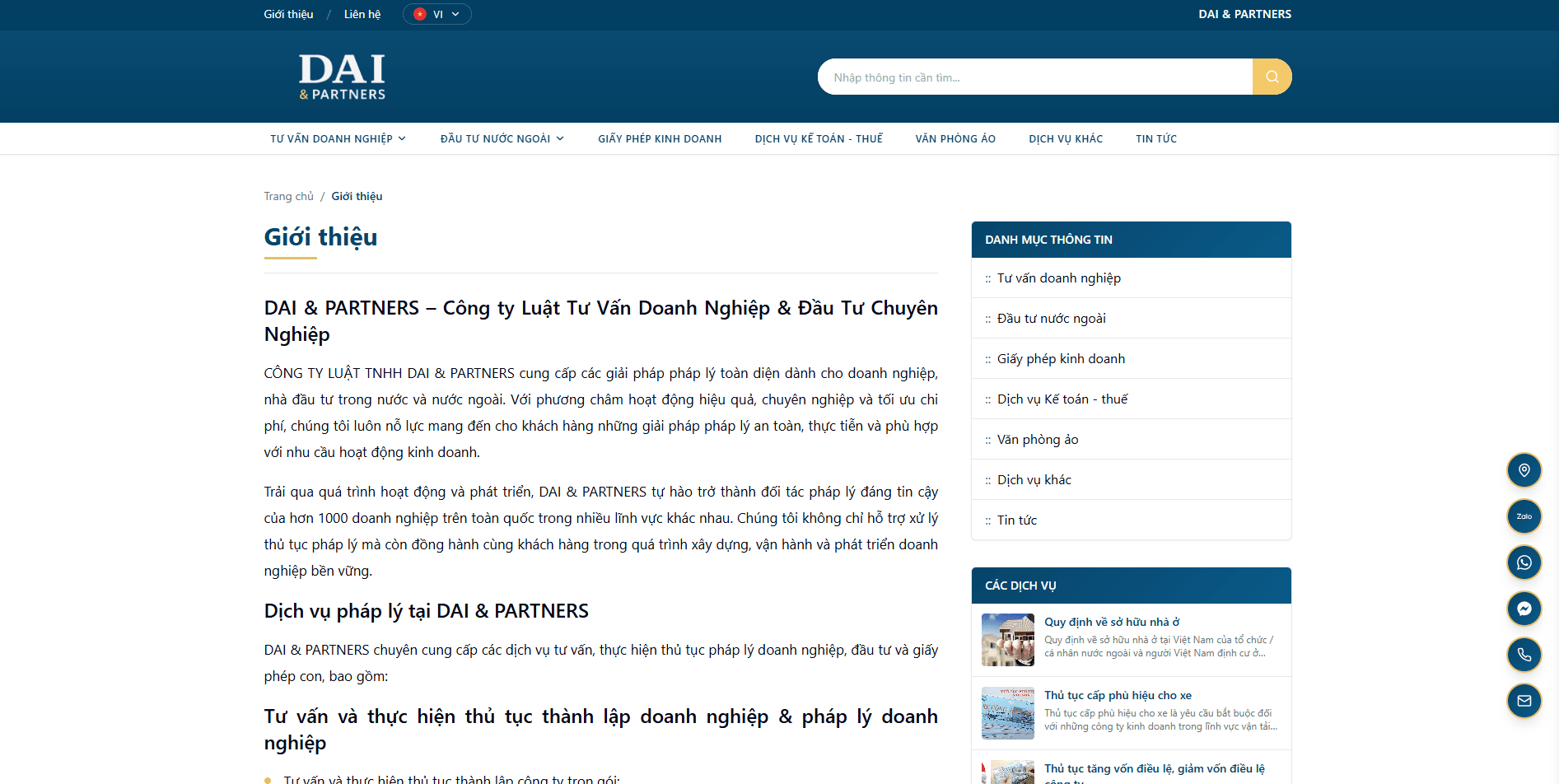Click thumbnail for Thủ tục cấp phù hiệu
This screenshot has height=784, width=1559.
1008,713
